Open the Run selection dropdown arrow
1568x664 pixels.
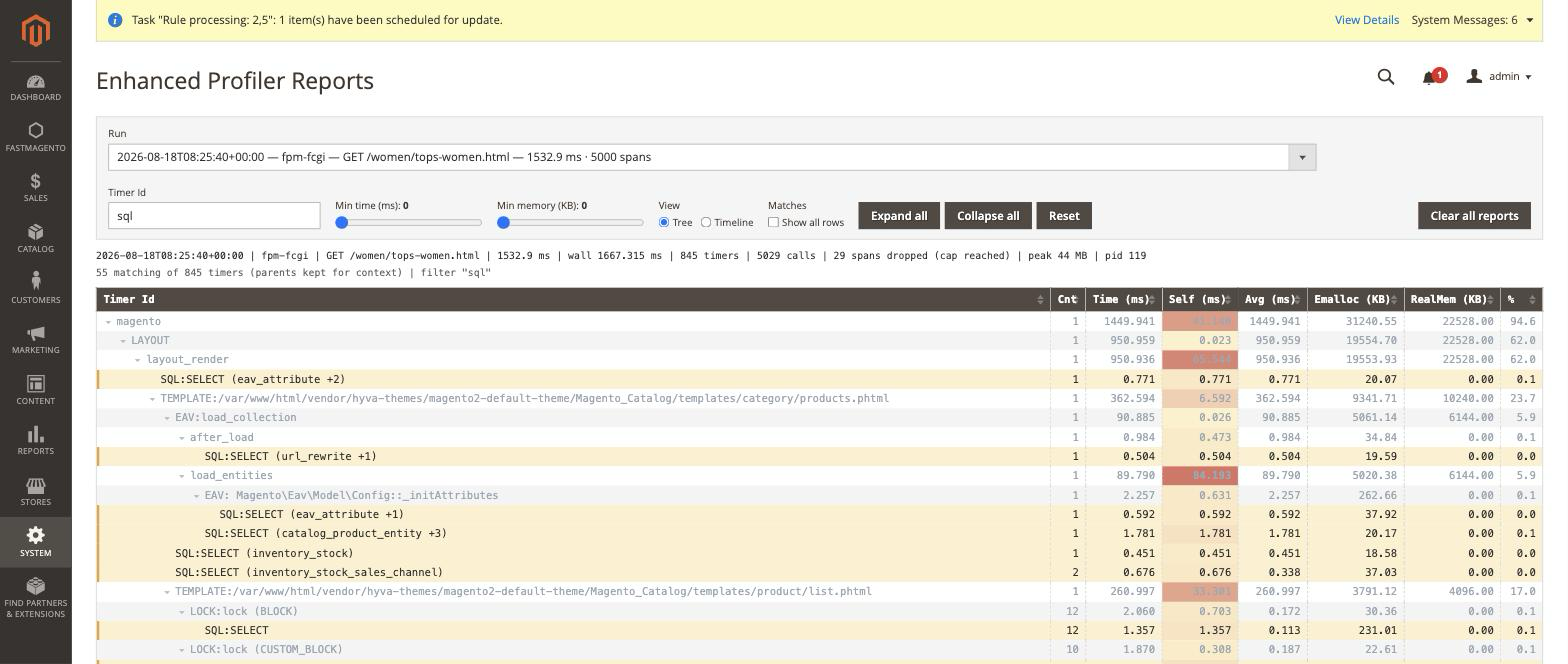(x=1302, y=157)
